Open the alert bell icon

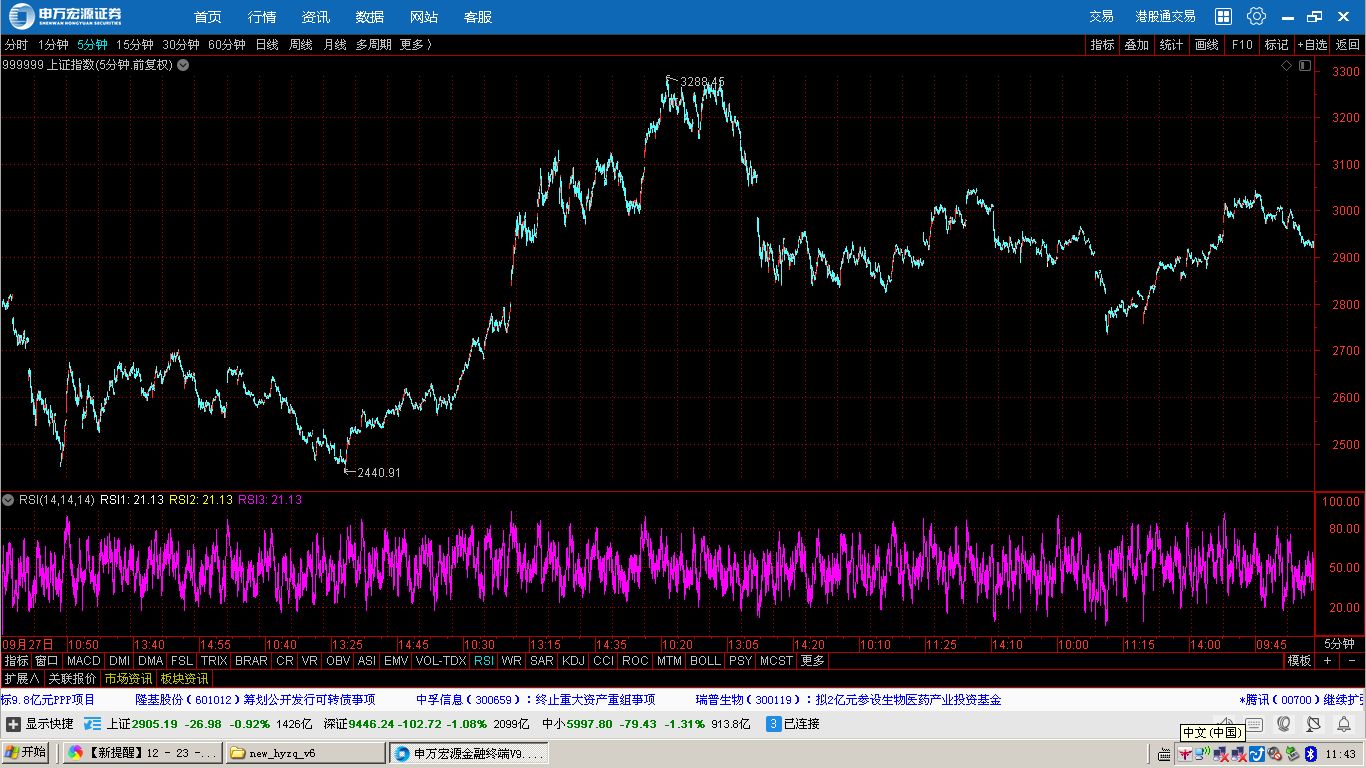[1344, 724]
